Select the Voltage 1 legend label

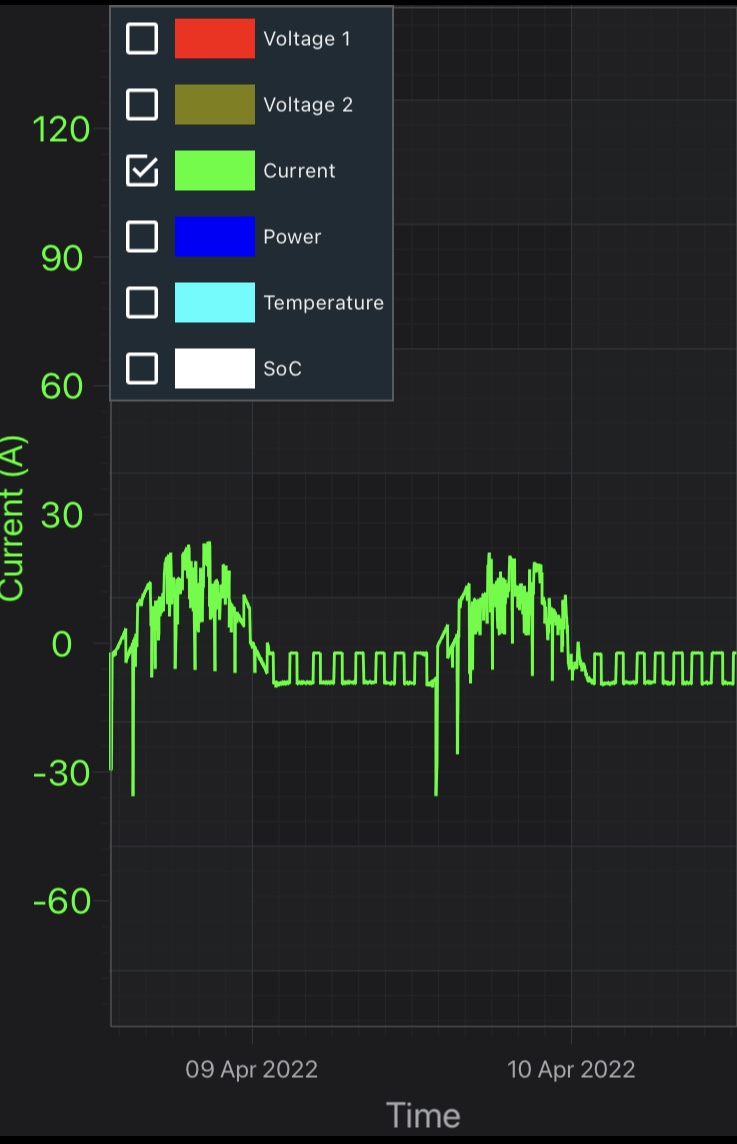(306, 39)
